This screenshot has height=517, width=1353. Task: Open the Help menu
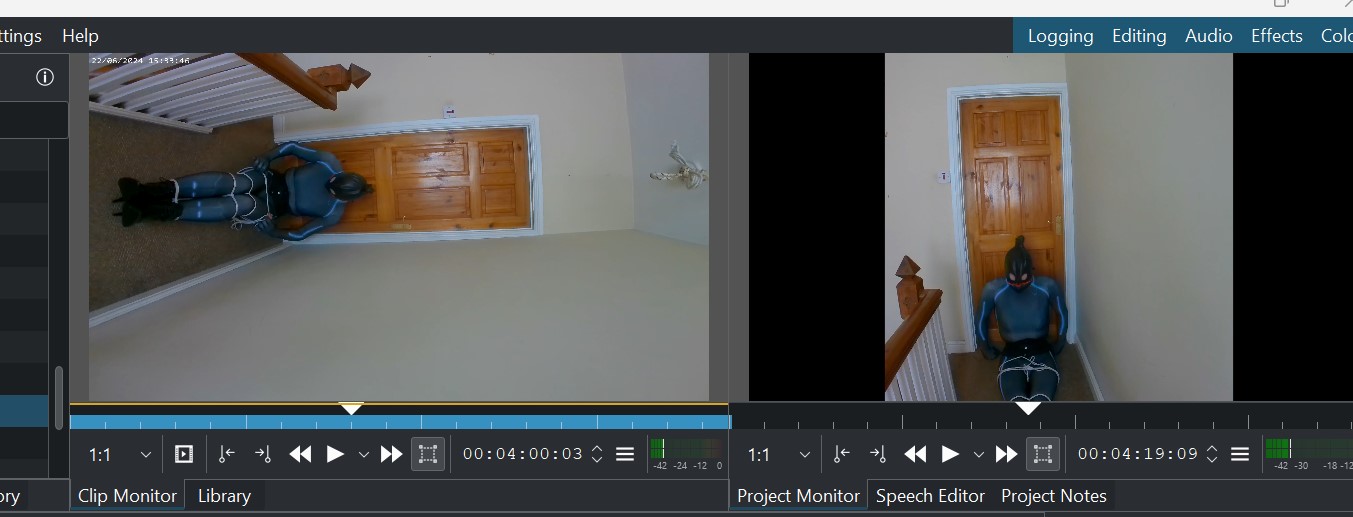point(80,36)
